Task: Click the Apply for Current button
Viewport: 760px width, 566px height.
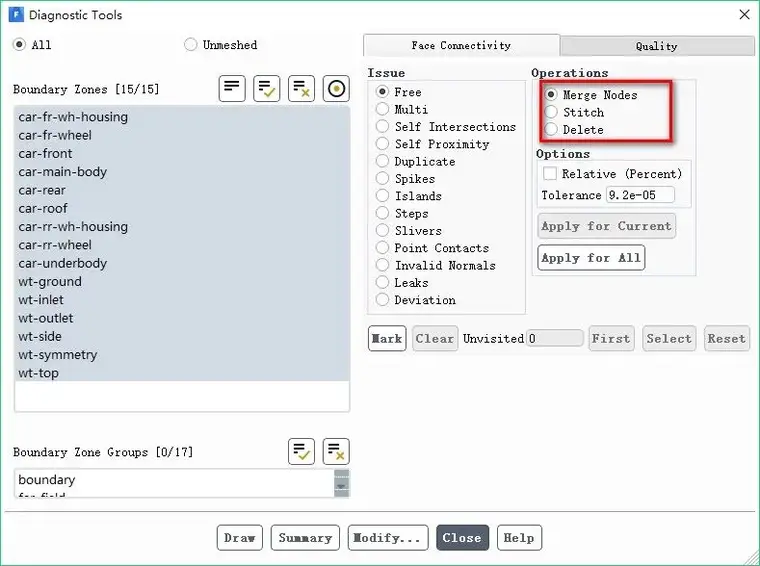Action: (606, 226)
